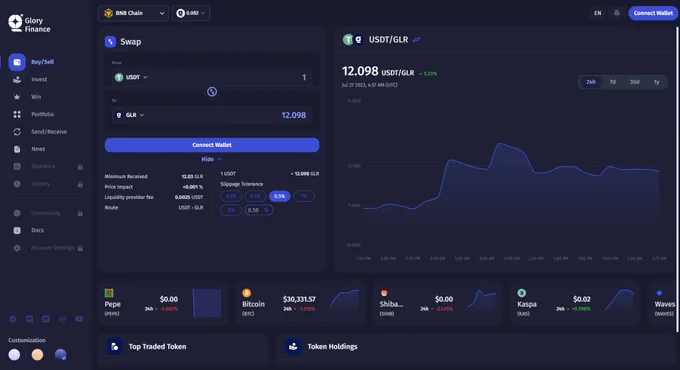
Task: Click the Glory Finance logo
Action: coord(29,24)
